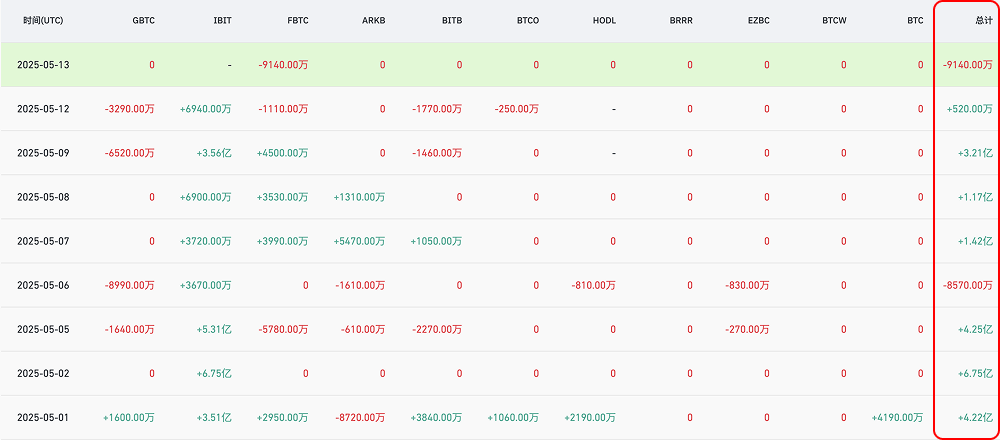This screenshot has height=440, width=1000.
Task: Click FBTC value -5780.00万
Action: click(283, 330)
